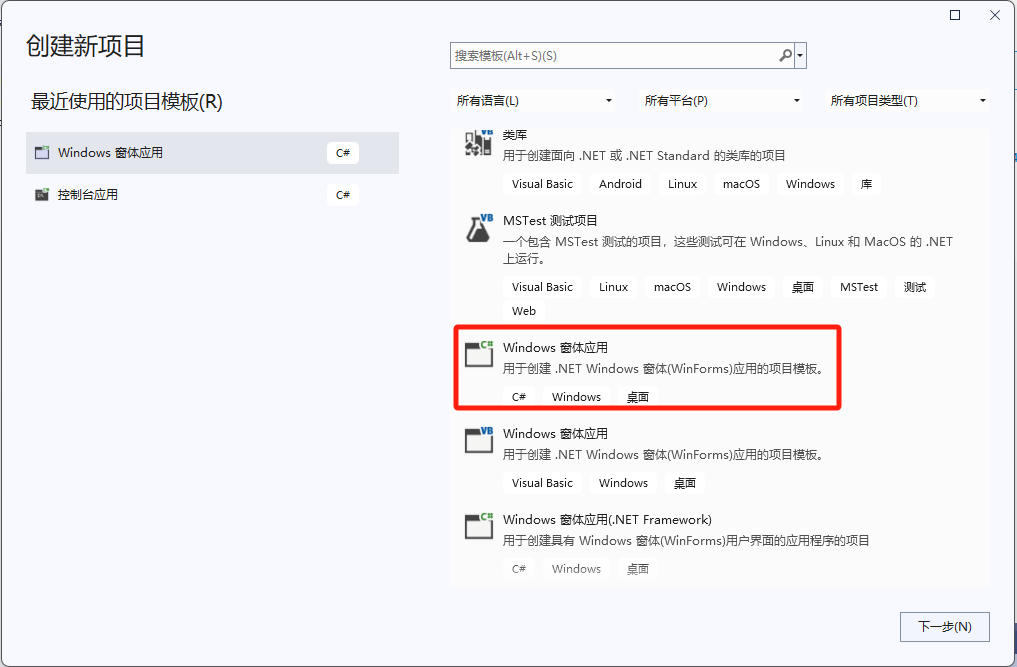Click the MSTest tag under MSTest 测试项目
This screenshot has width=1017, height=667.
click(859, 287)
